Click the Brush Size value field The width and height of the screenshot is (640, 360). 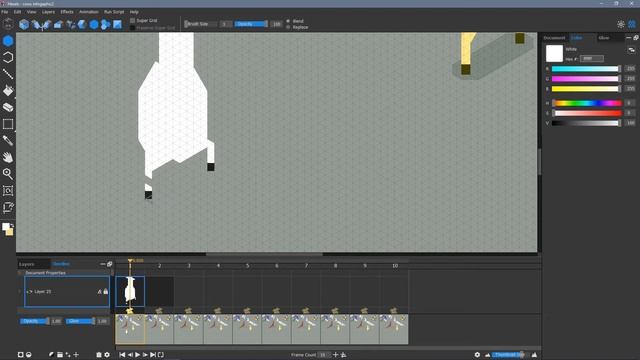pyautogui.click(x=225, y=24)
